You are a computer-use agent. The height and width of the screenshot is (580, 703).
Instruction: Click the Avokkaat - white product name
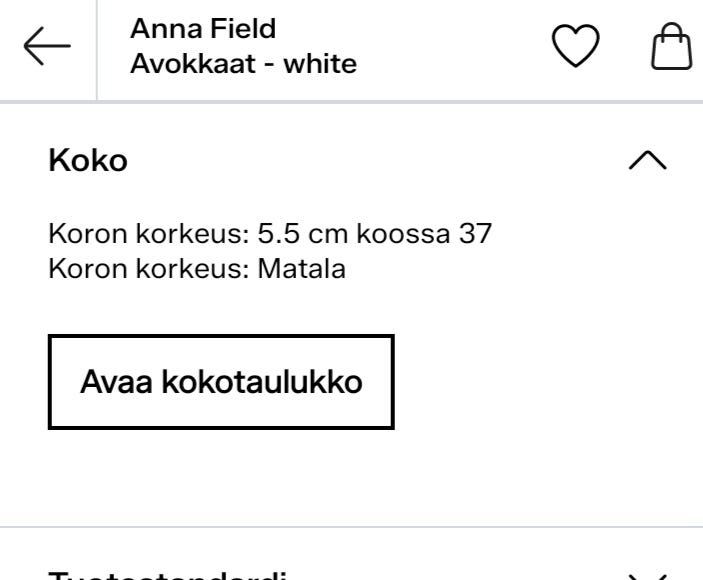pos(243,64)
